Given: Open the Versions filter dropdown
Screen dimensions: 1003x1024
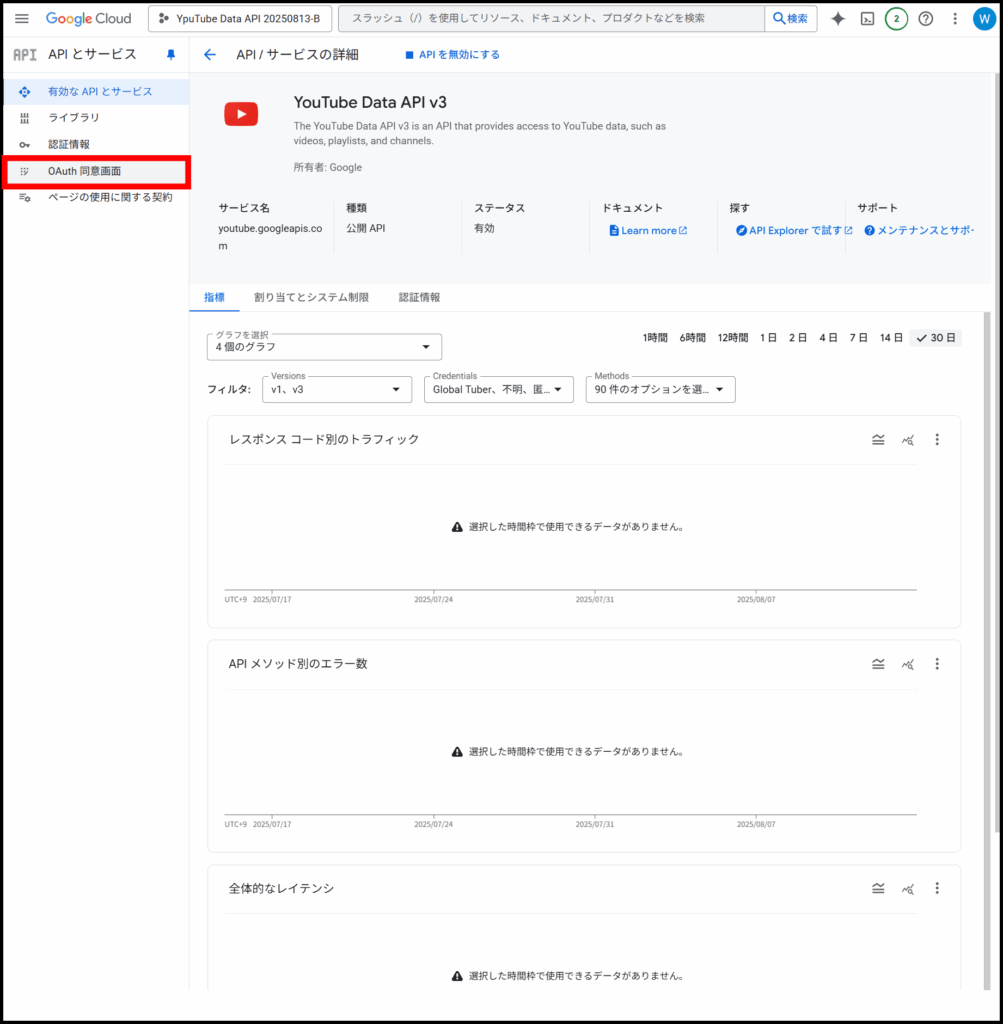Looking at the screenshot, I should [337, 389].
